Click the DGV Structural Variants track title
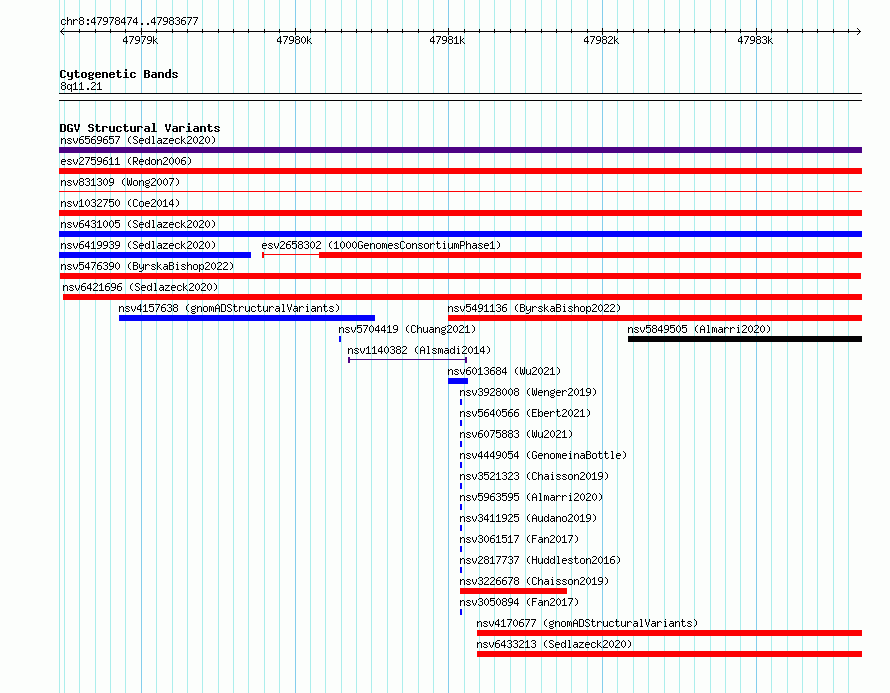Screen dimensions: 890x693 (140, 128)
